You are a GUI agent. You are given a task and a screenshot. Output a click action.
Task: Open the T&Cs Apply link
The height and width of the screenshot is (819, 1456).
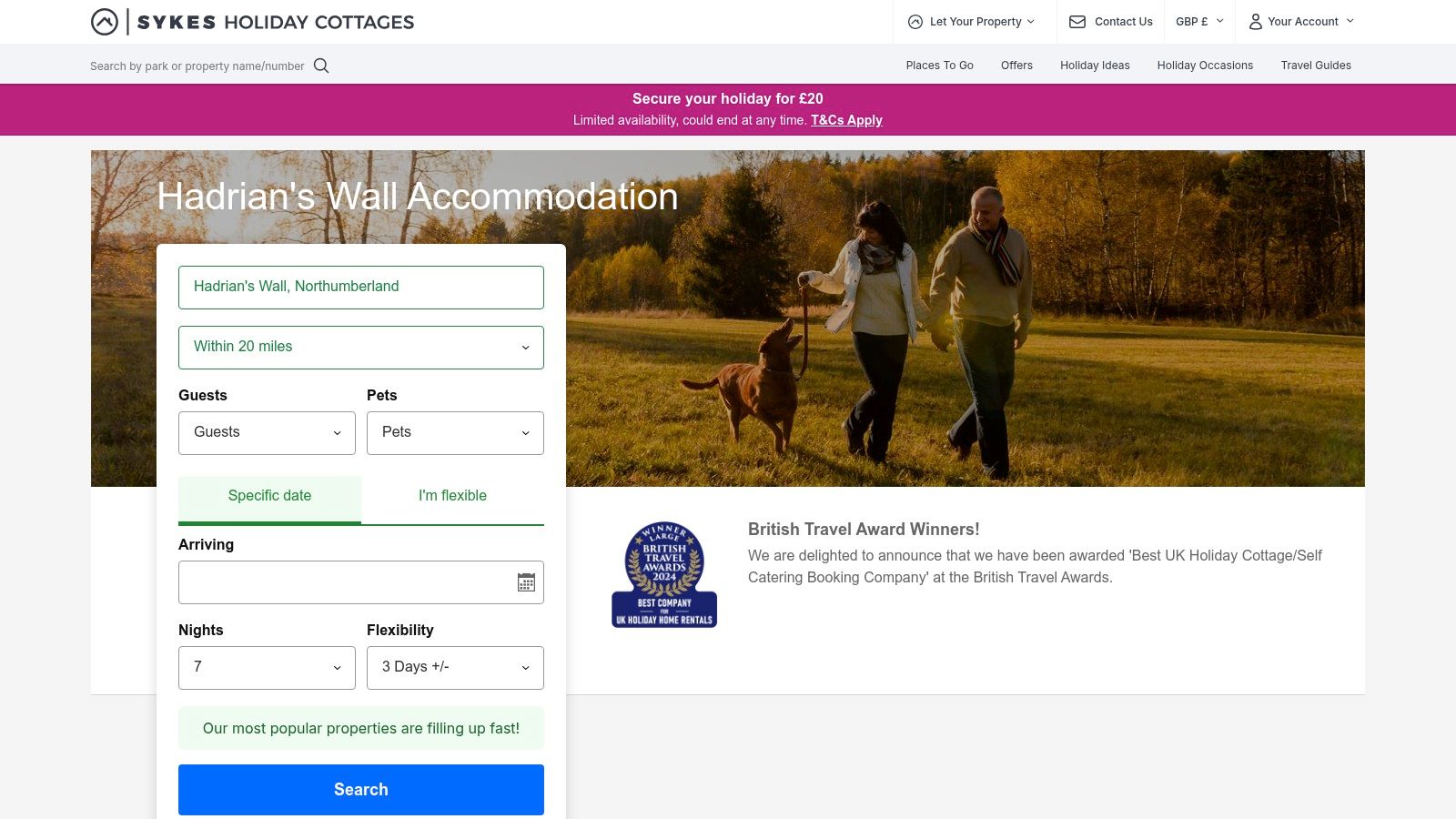point(846,120)
